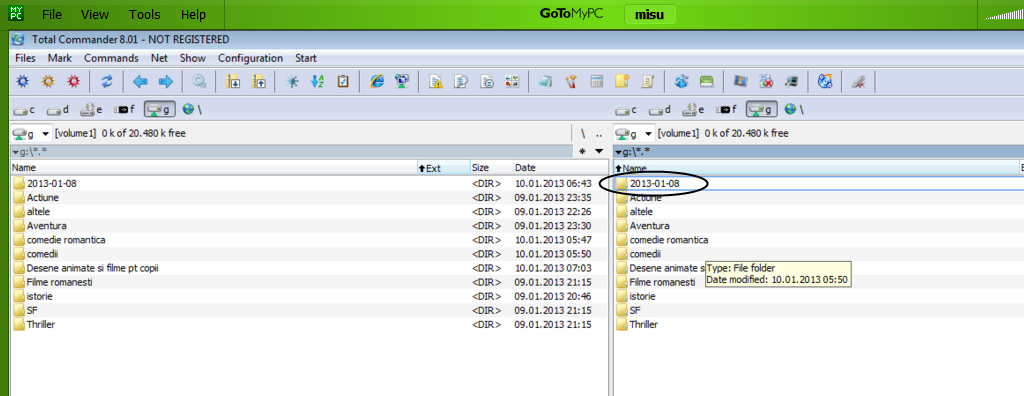Open the calculator toolbar icon
The image size is (1024, 396).
coord(596,82)
